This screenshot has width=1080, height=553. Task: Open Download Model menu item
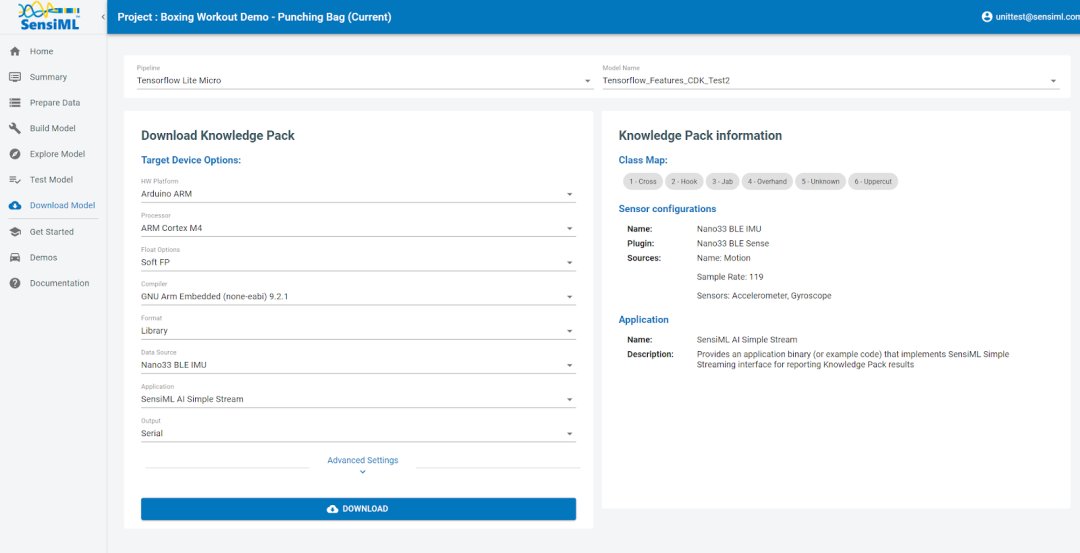[62, 206]
